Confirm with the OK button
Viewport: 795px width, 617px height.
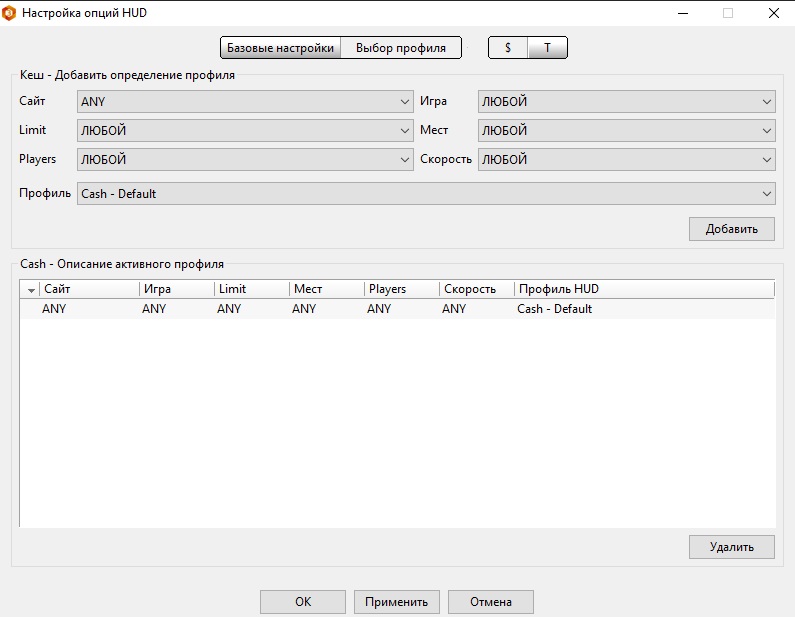303,602
